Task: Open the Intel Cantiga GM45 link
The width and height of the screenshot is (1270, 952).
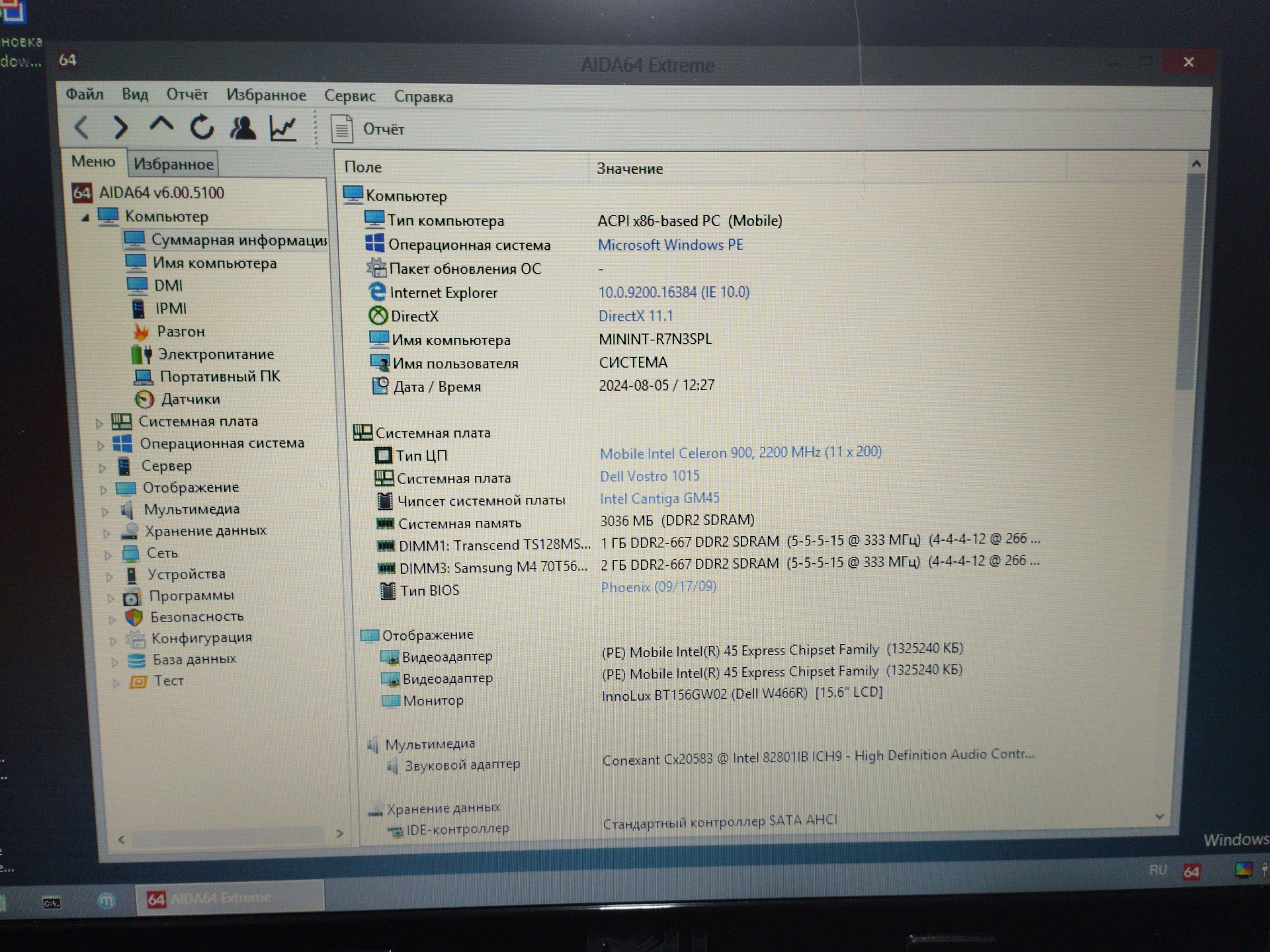Action: click(659, 498)
